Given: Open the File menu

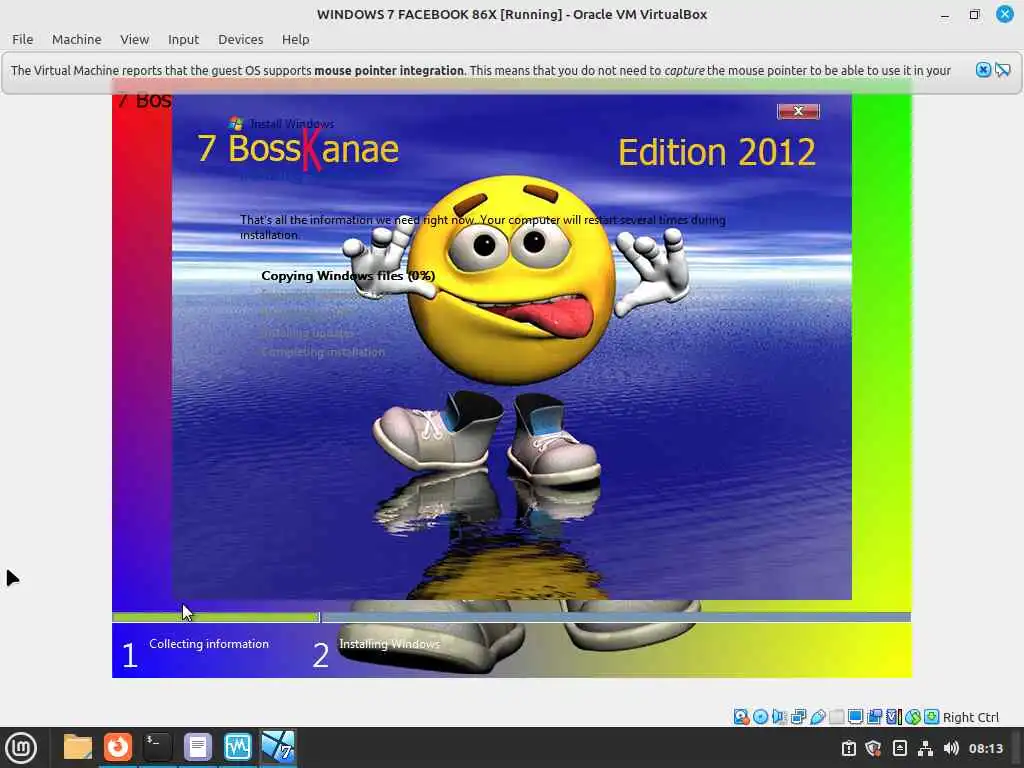Looking at the screenshot, I should pyautogui.click(x=22, y=39).
